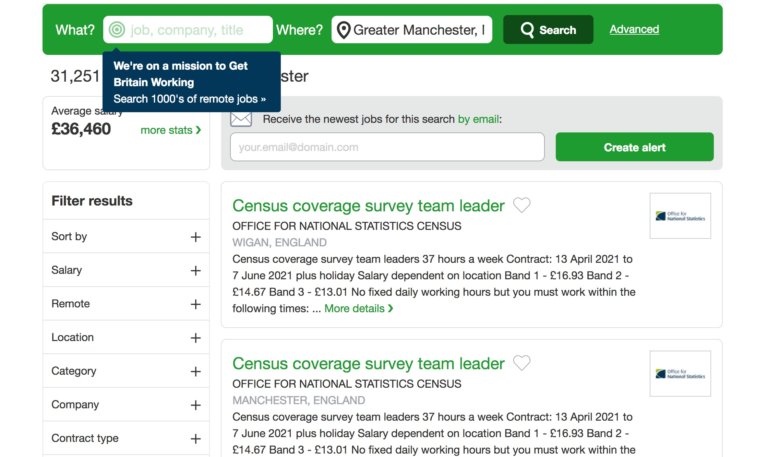Open Search 1000's of remote jobs link
The image size is (768, 457).
click(190, 99)
